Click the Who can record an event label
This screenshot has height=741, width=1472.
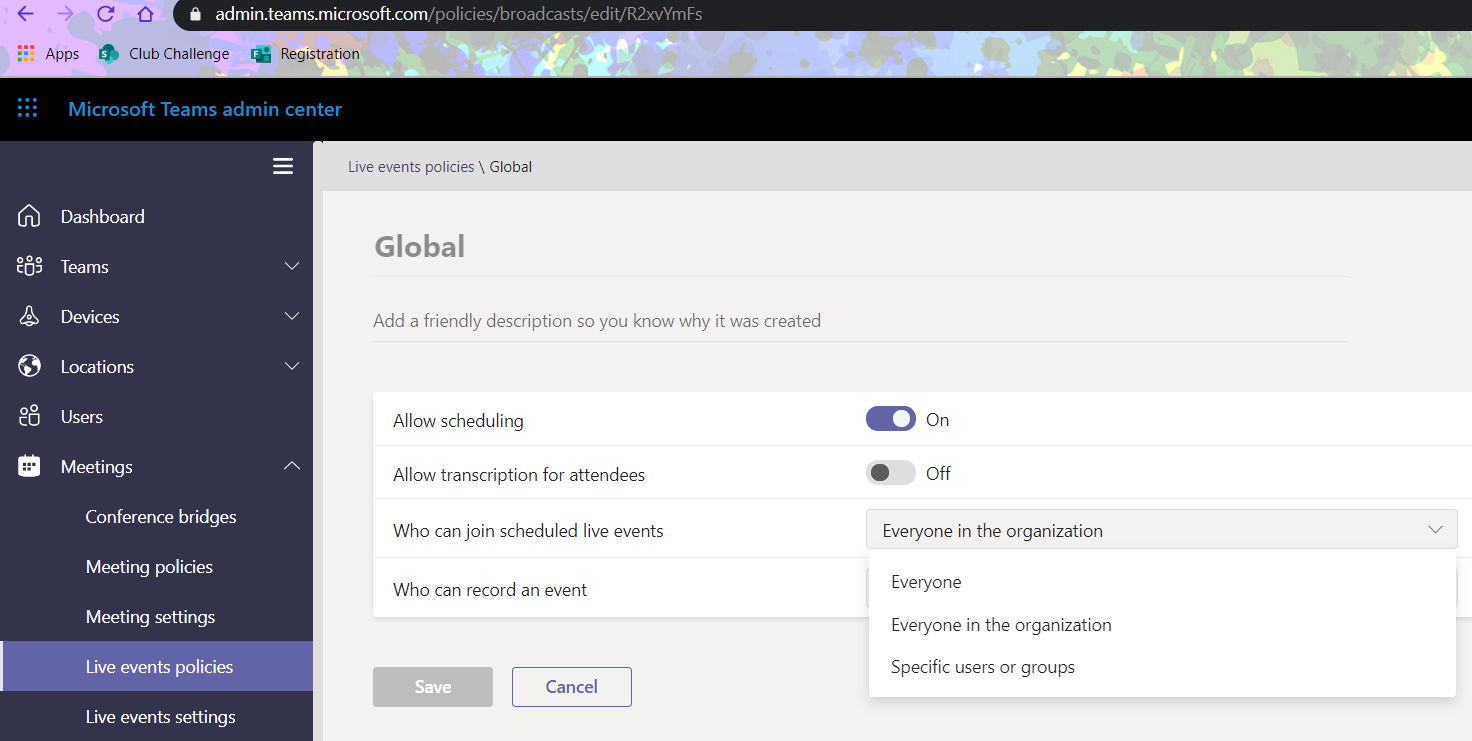[x=490, y=589]
